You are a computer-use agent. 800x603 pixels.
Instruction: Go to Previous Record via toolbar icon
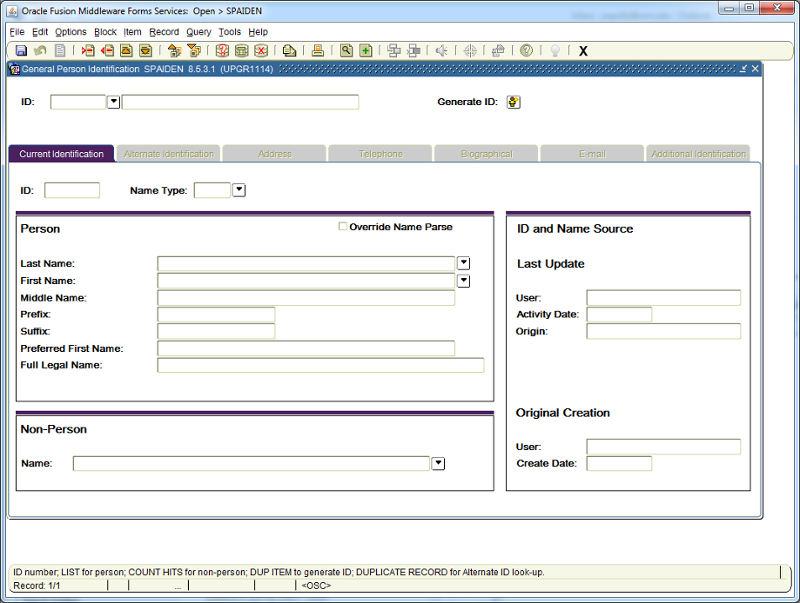[x=127, y=51]
